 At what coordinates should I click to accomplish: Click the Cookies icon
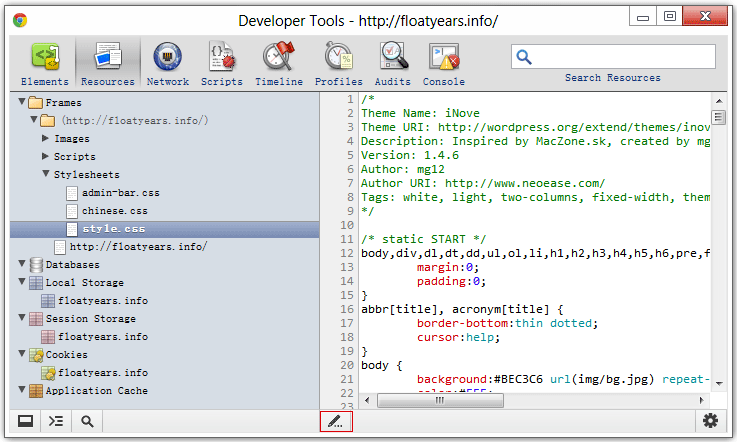[x=36, y=355]
